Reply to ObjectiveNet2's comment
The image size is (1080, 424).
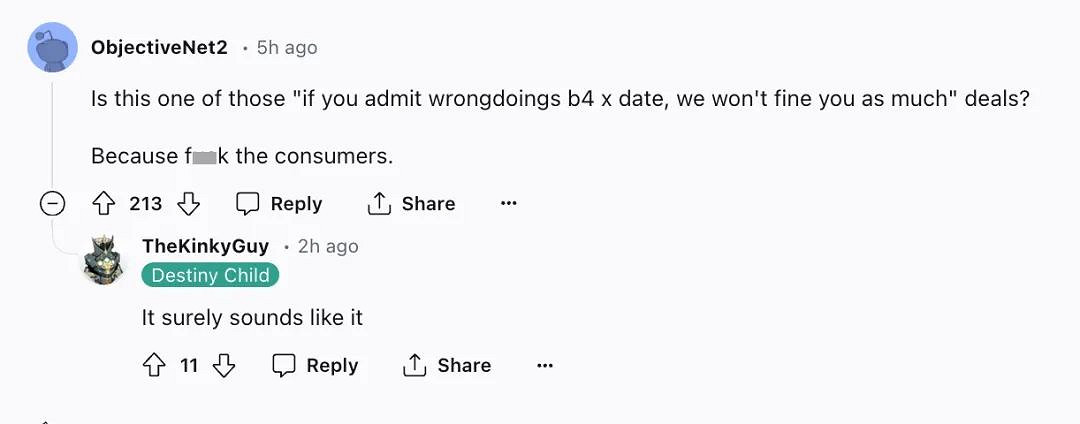click(279, 204)
